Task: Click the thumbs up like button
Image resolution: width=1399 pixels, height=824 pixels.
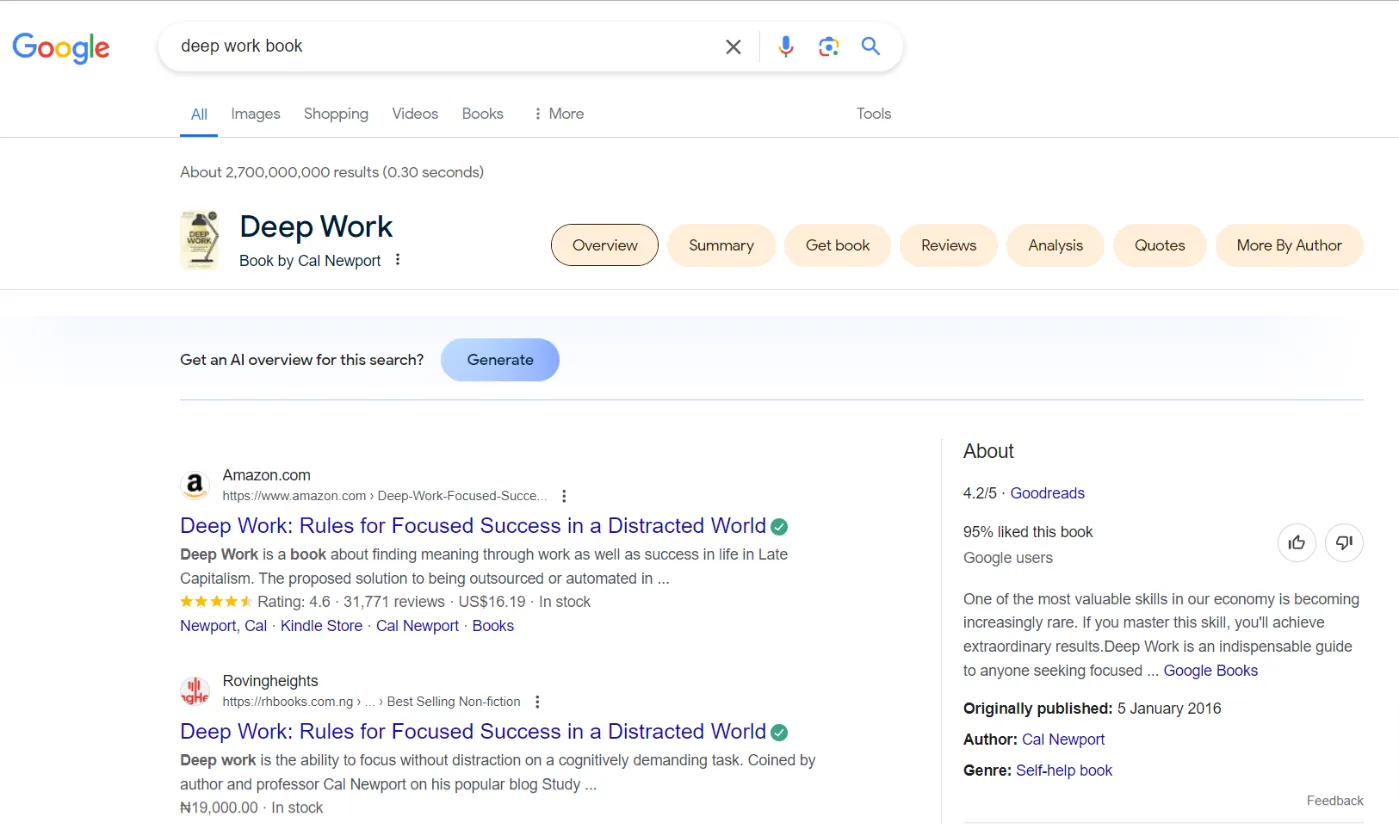Action: pyautogui.click(x=1297, y=542)
